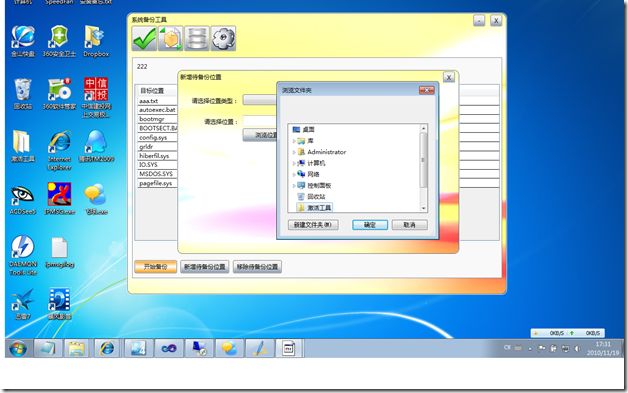This screenshot has width=628, height=393.
Task: Click the orange 开始备份 button
Action: [x=155, y=267]
